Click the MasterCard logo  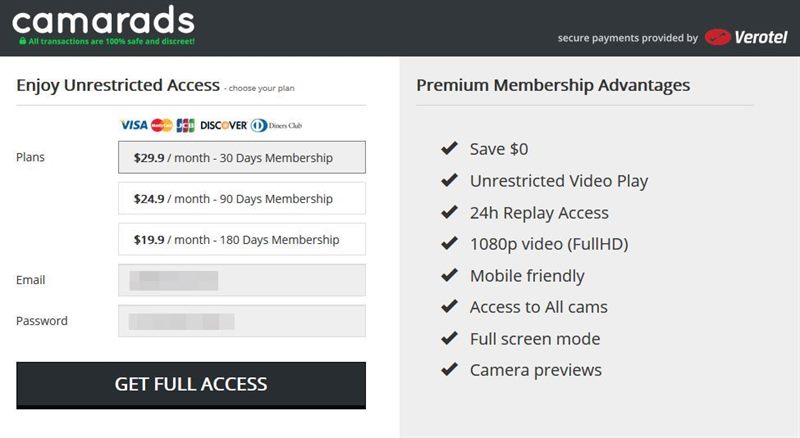[162, 125]
